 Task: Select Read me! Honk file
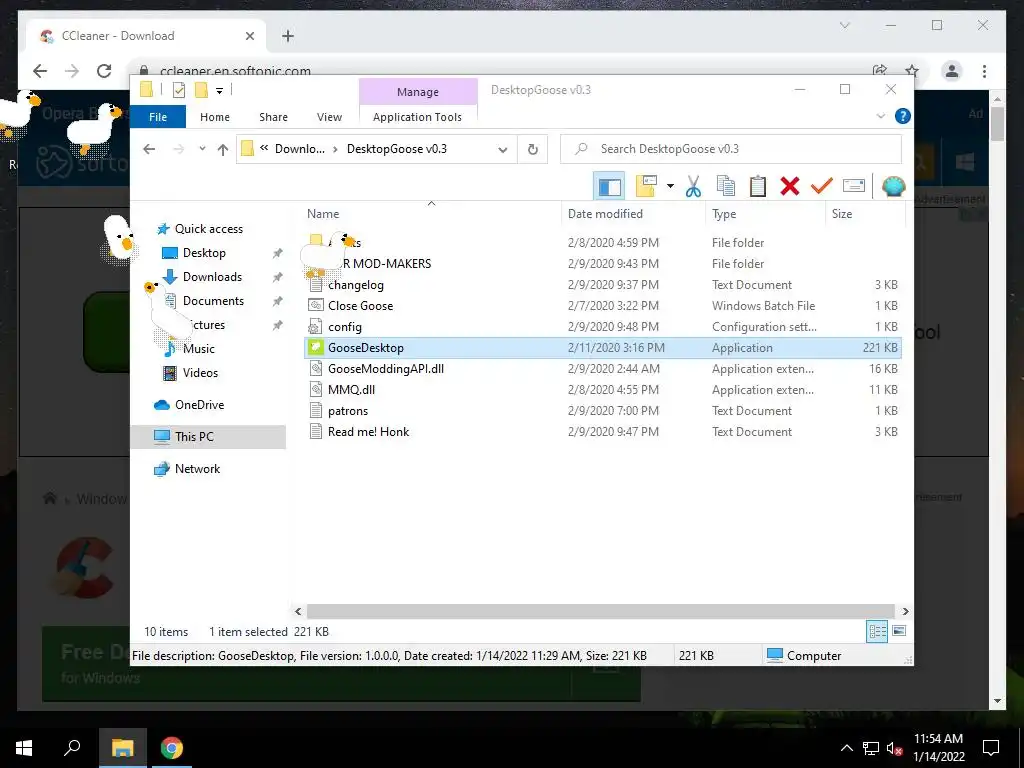click(368, 432)
